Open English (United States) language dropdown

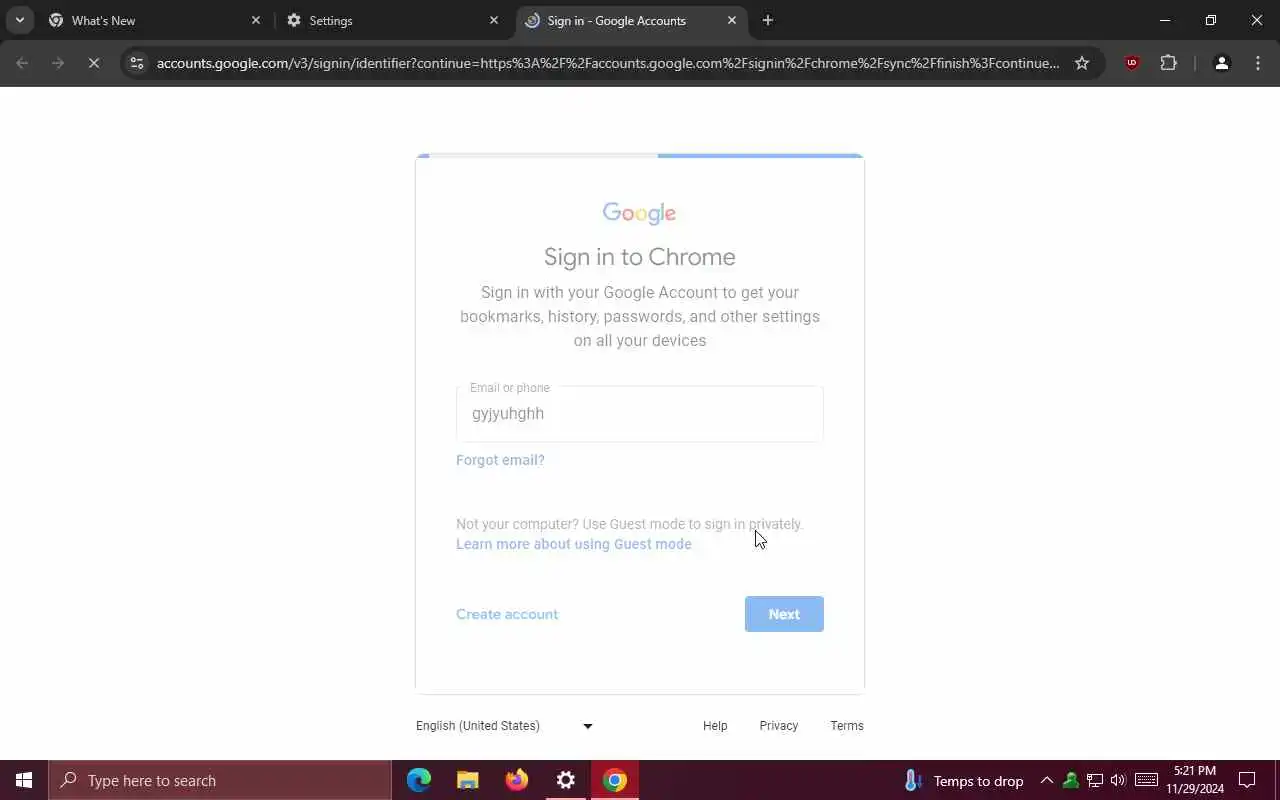505,726
